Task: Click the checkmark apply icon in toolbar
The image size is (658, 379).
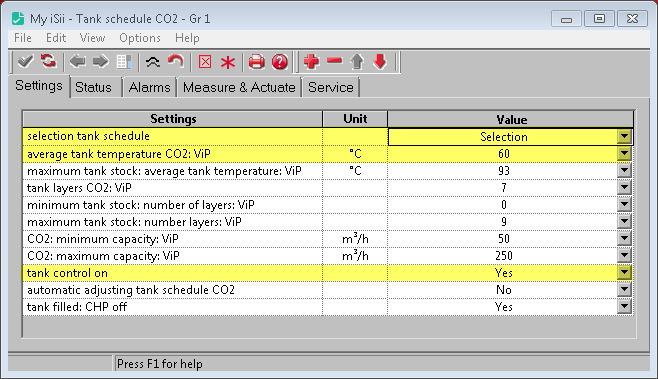Action: click(x=25, y=62)
